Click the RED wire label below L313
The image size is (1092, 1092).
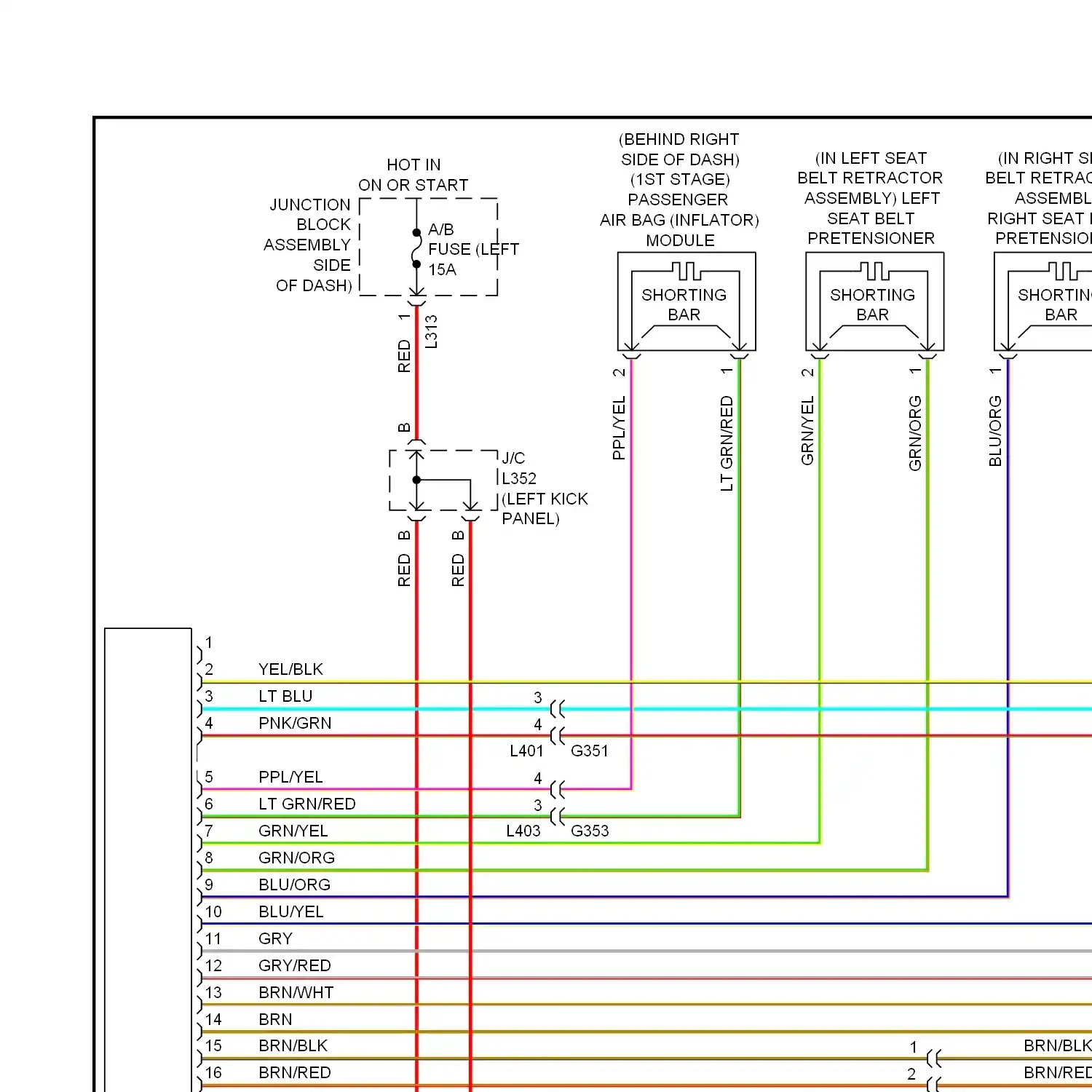[x=404, y=356]
